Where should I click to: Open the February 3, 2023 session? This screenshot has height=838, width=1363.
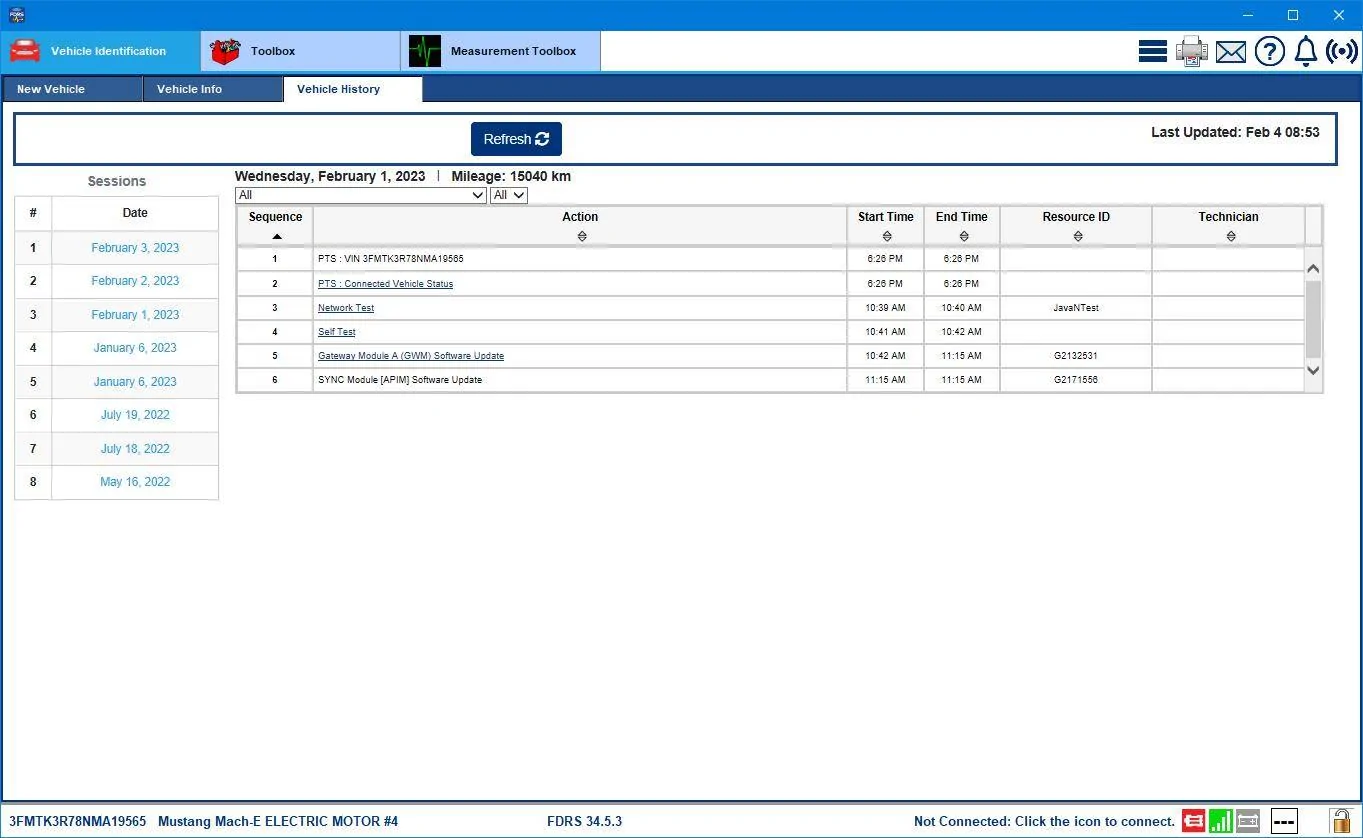(x=135, y=248)
